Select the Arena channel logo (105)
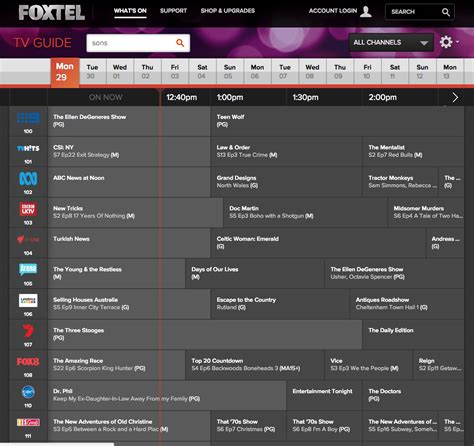The height and width of the screenshot is (446, 474). (x=28, y=269)
